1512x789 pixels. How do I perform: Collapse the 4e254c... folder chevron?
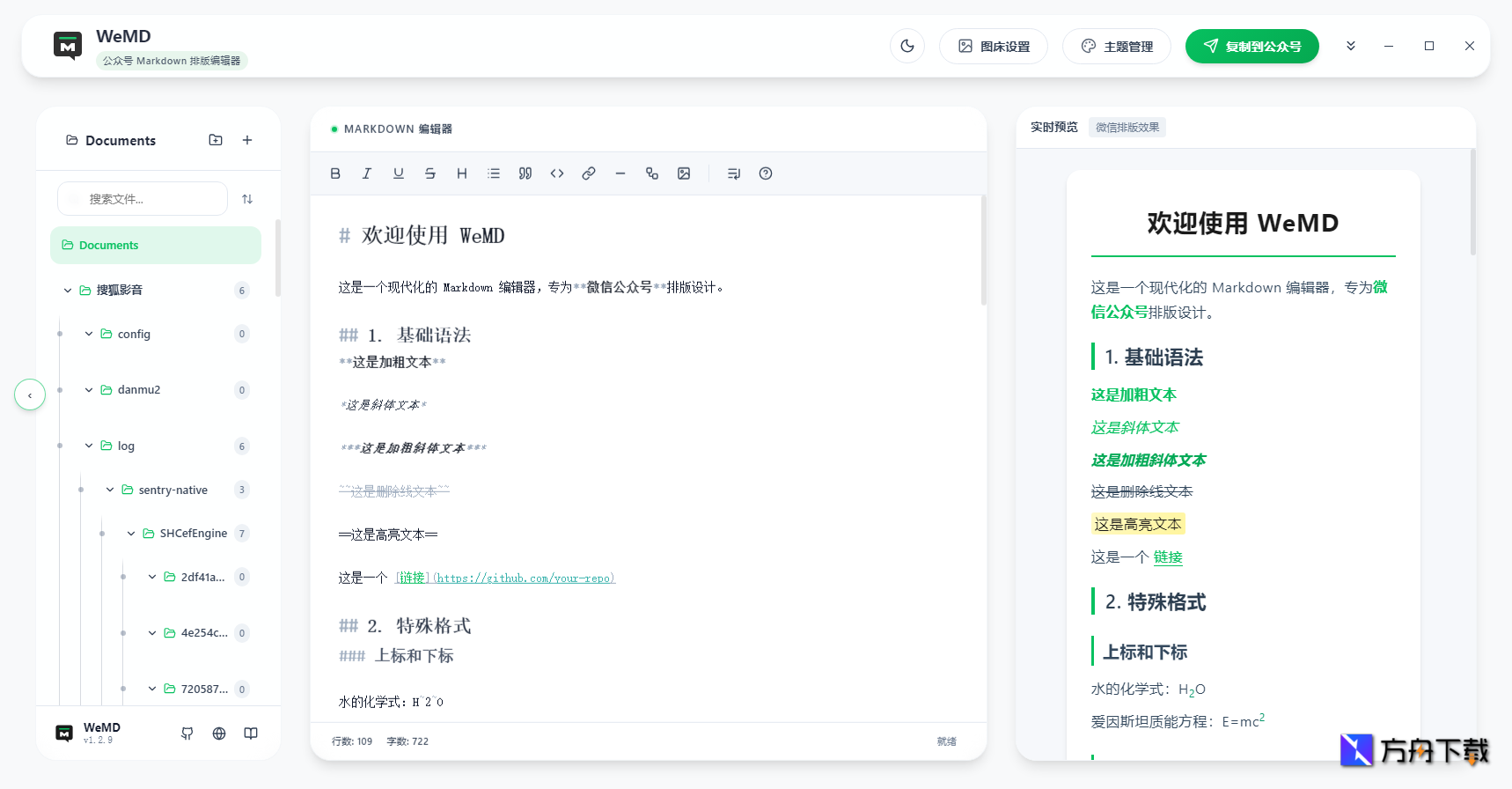tap(152, 633)
